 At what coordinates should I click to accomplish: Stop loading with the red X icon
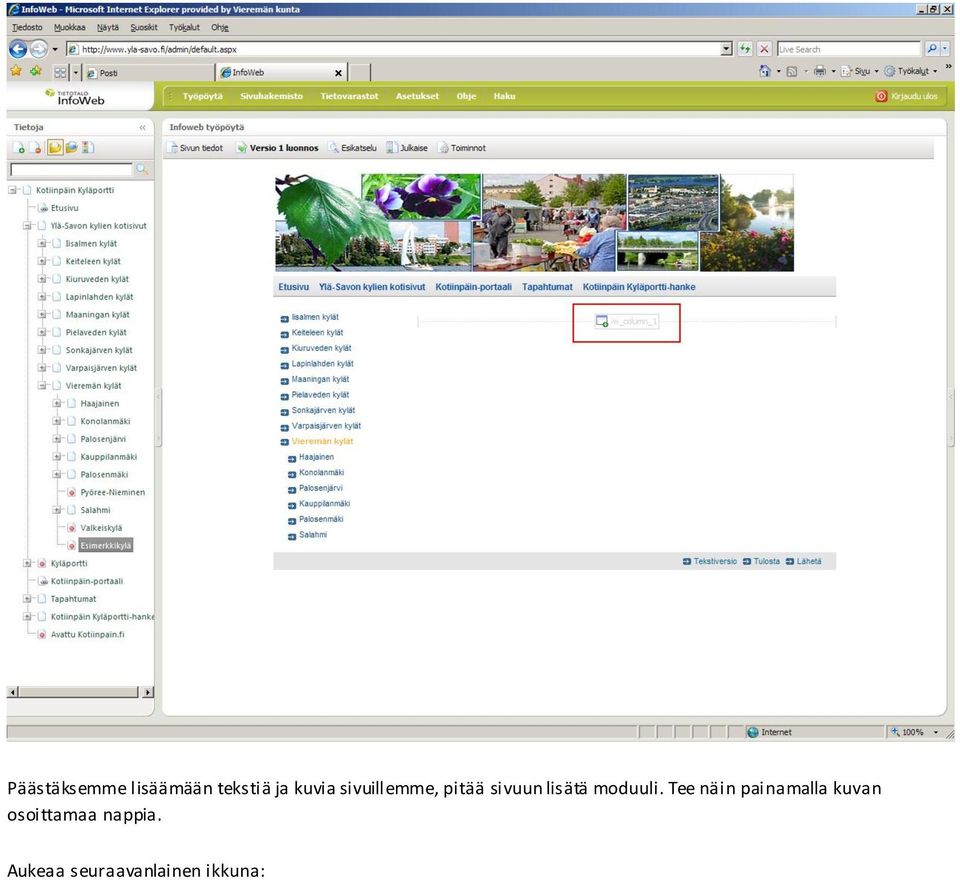pos(764,49)
